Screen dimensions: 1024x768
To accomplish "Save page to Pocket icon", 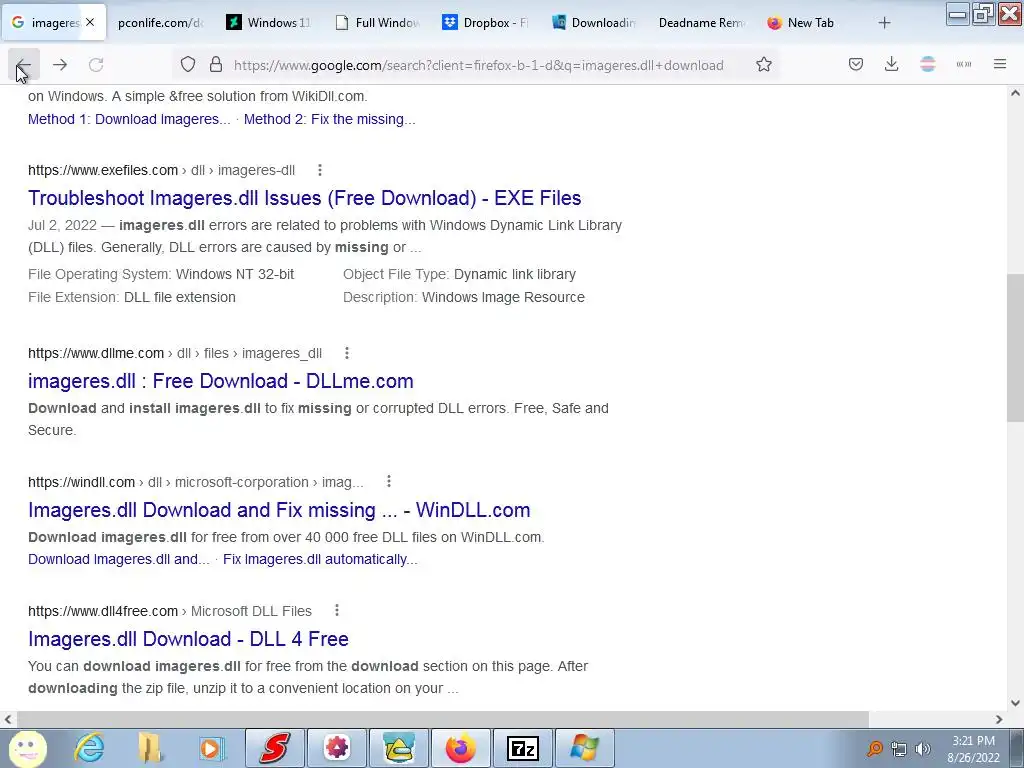I will (x=856, y=65).
